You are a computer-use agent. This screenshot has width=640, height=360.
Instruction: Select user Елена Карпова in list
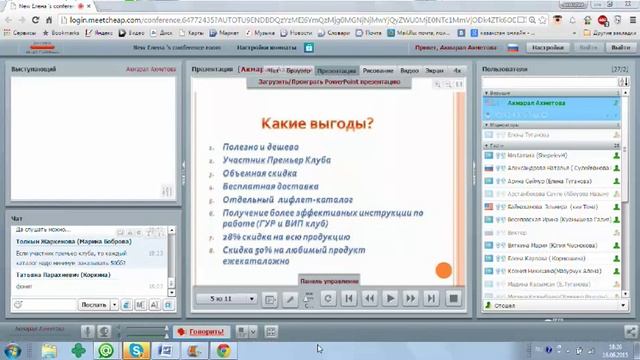(552, 258)
